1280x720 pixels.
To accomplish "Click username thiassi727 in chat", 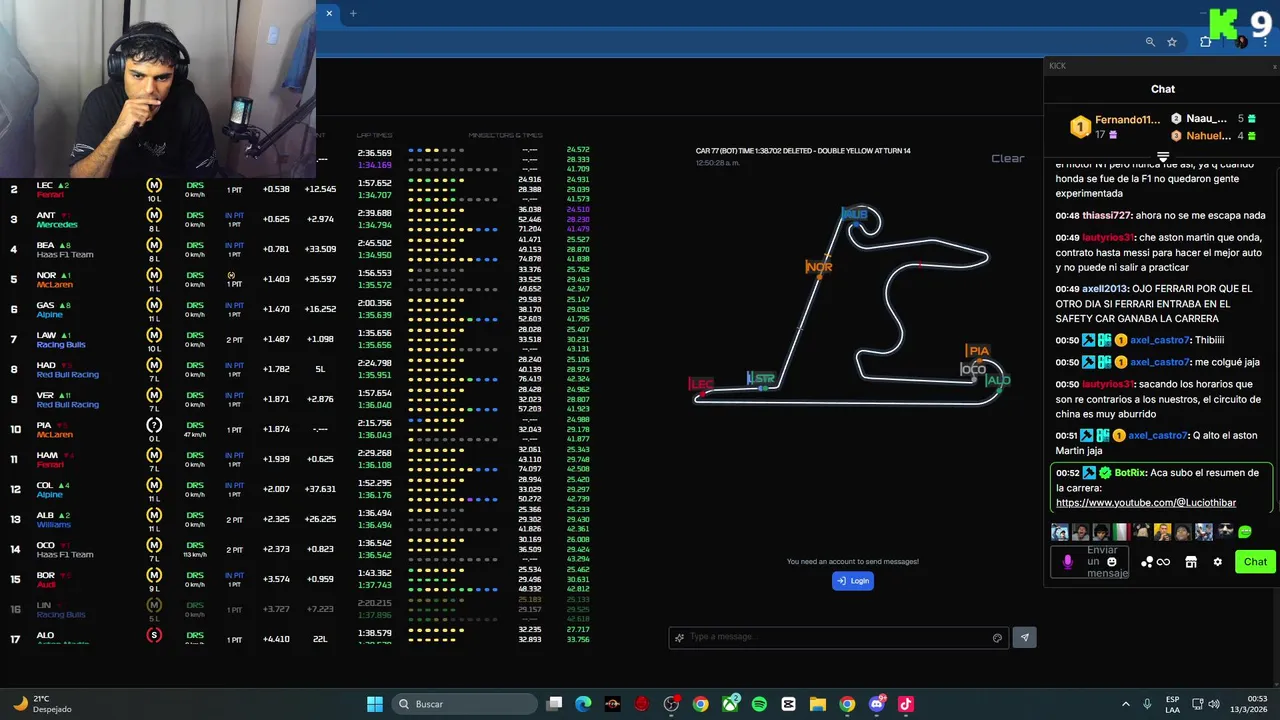I will tap(1107, 216).
